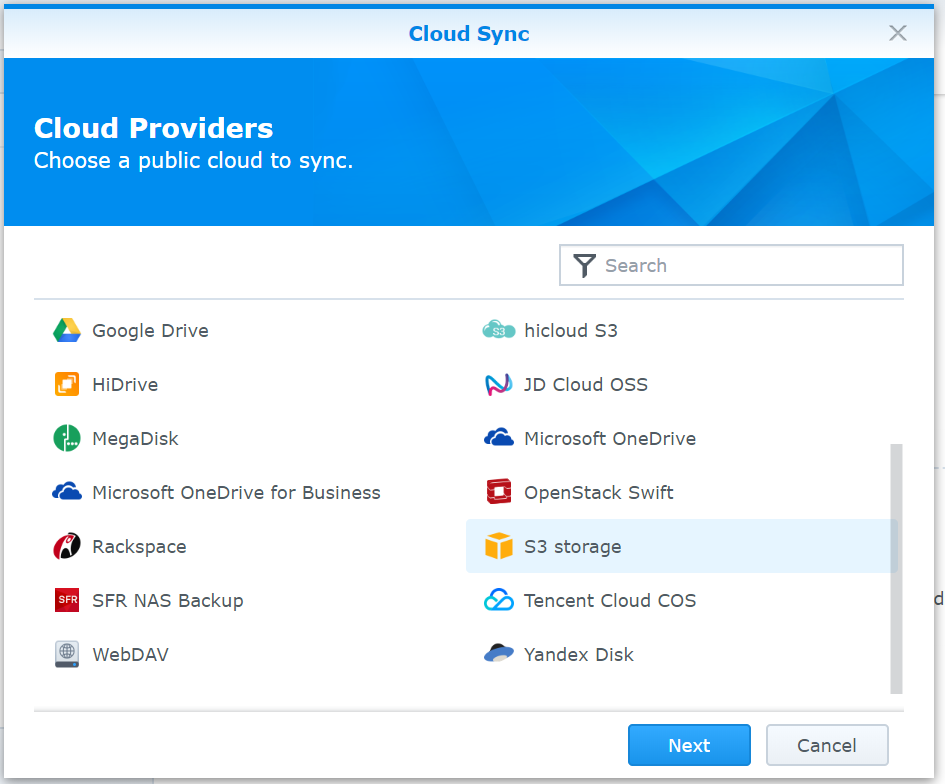Click the Rackspace logo icon

pyautogui.click(x=67, y=547)
